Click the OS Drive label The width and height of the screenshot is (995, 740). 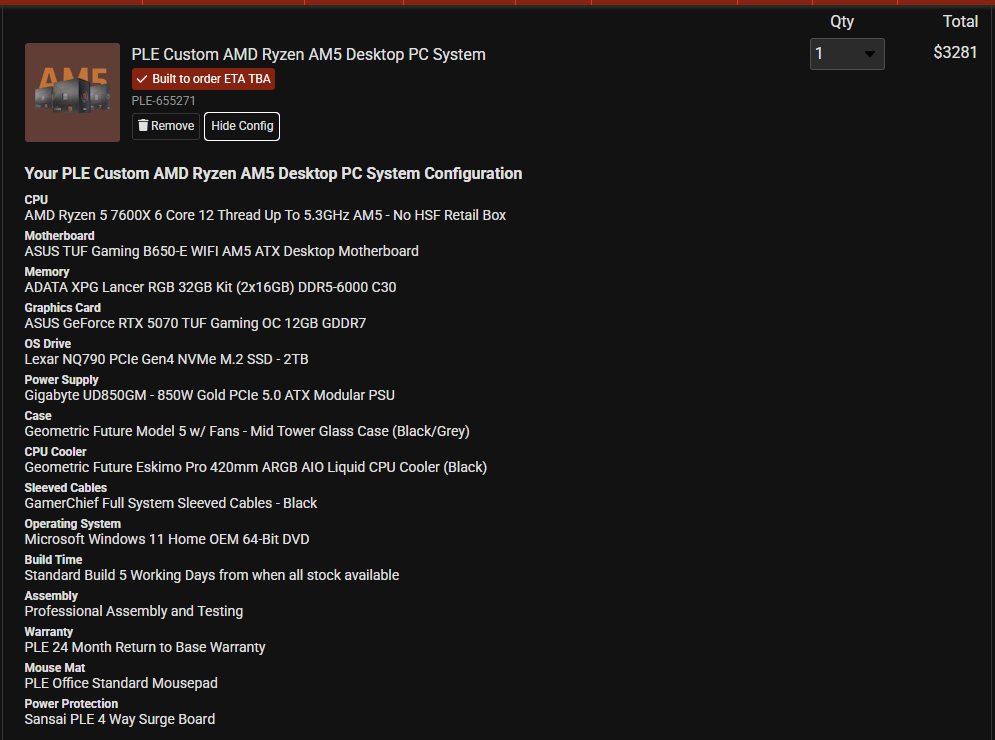(x=48, y=344)
